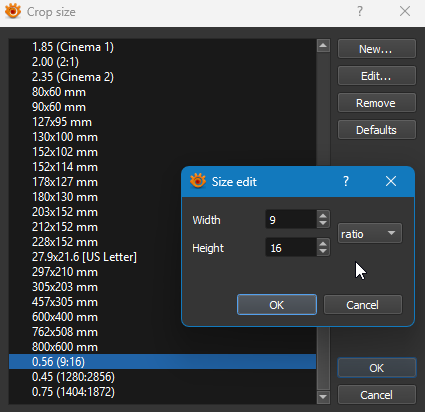Click the help icon in Size edit dialog

point(346,181)
